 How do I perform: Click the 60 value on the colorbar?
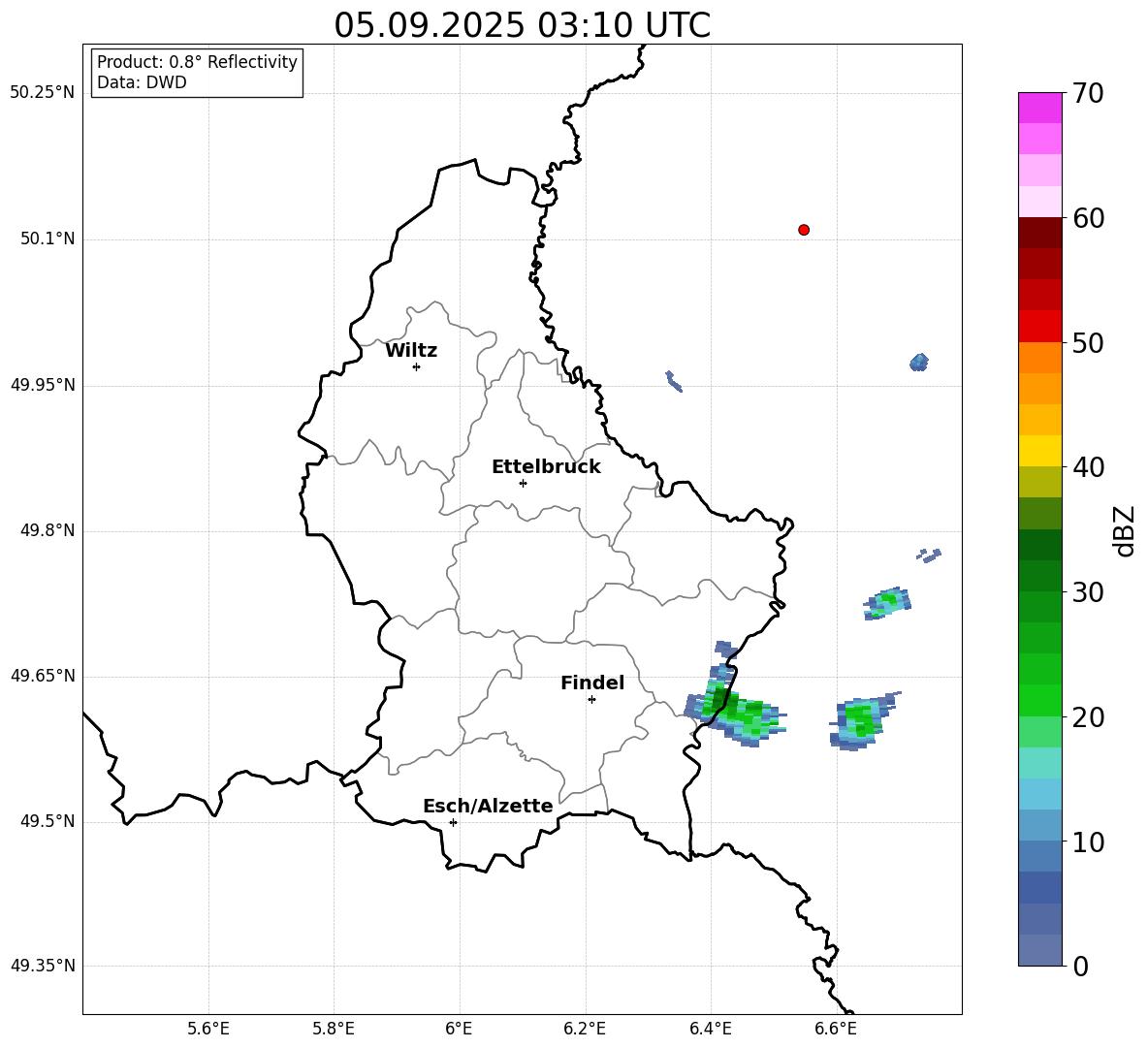[x=1088, y=218]
